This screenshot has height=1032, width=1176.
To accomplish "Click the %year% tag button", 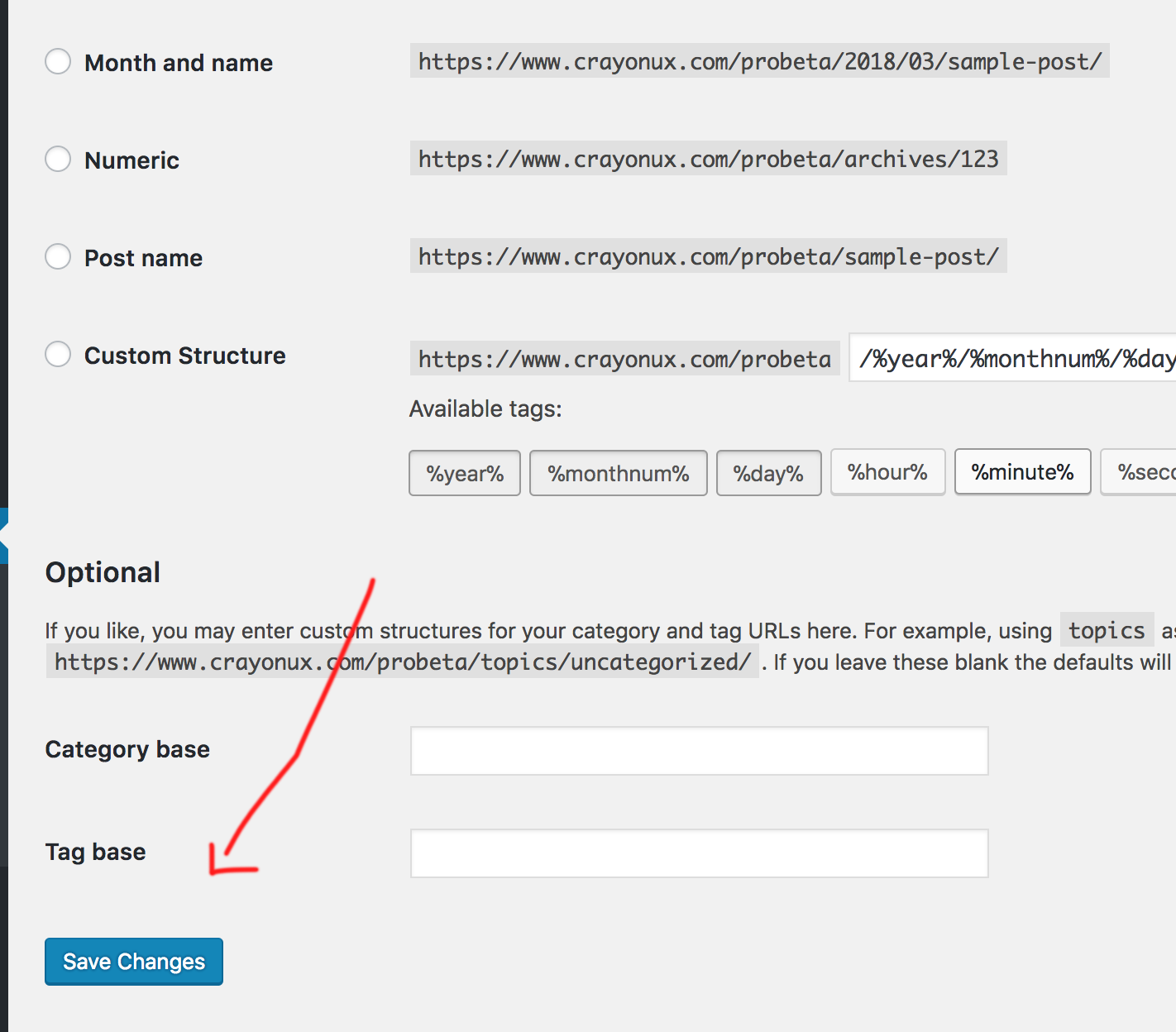I will [465, 473].
